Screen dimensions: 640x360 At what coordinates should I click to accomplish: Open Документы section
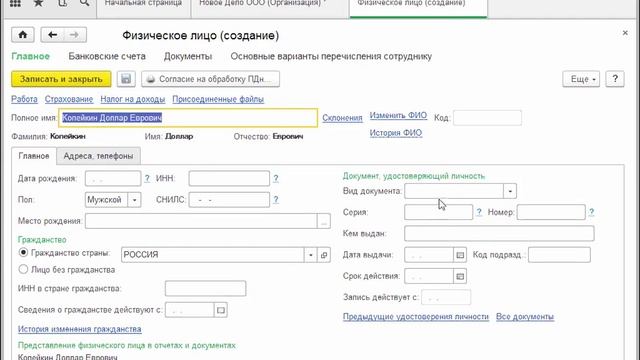click(x=188, y=56)
